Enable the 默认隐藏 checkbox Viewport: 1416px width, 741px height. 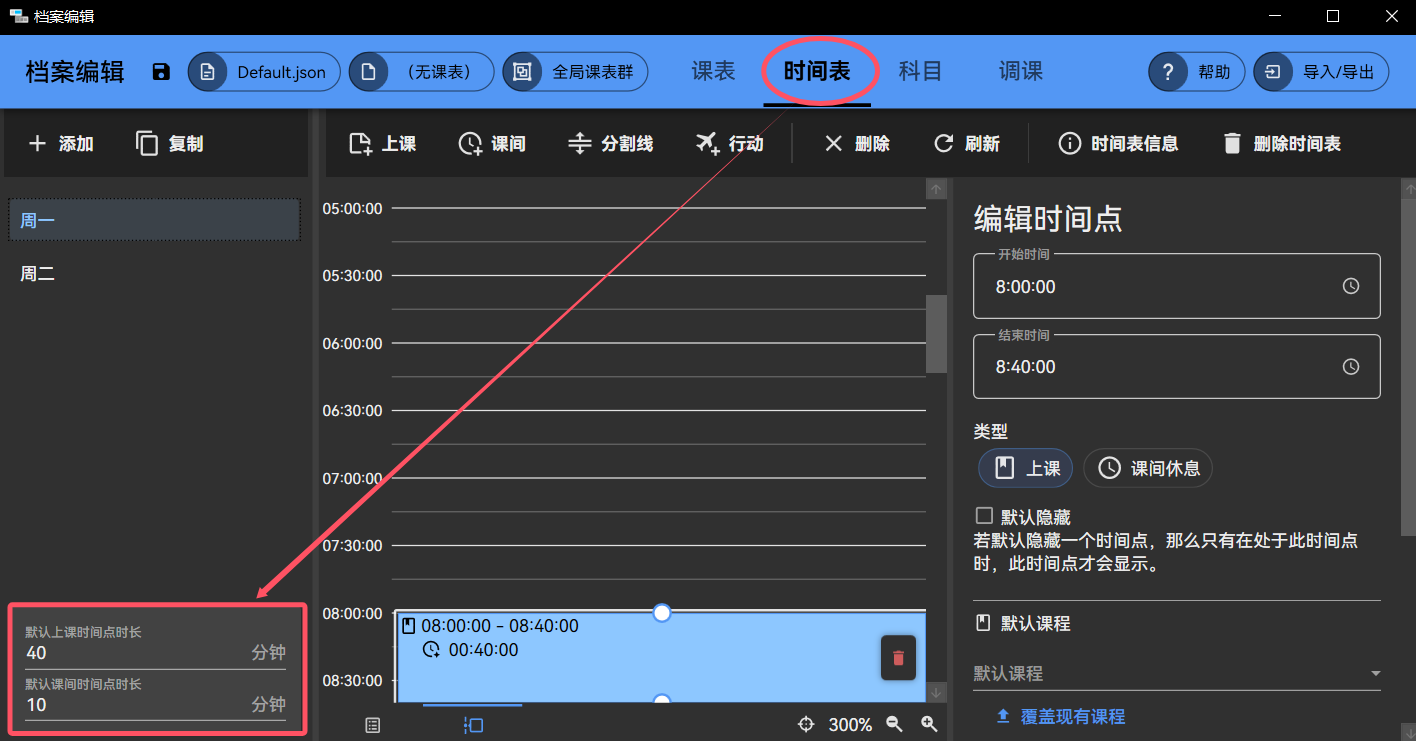tap(983, 515)
